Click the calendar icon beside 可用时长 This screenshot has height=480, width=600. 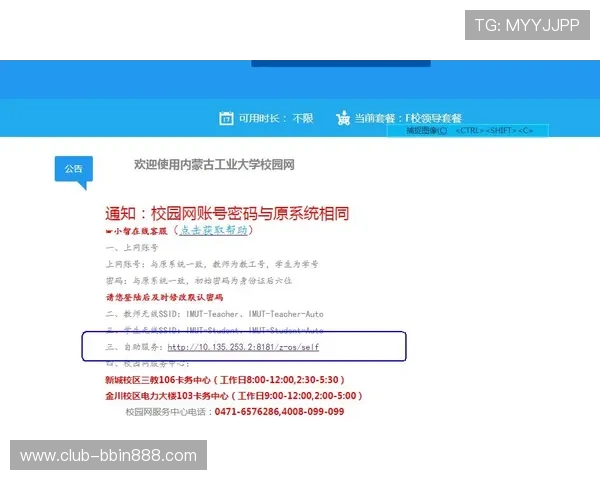pyautogui.click(x=226, y=118)
